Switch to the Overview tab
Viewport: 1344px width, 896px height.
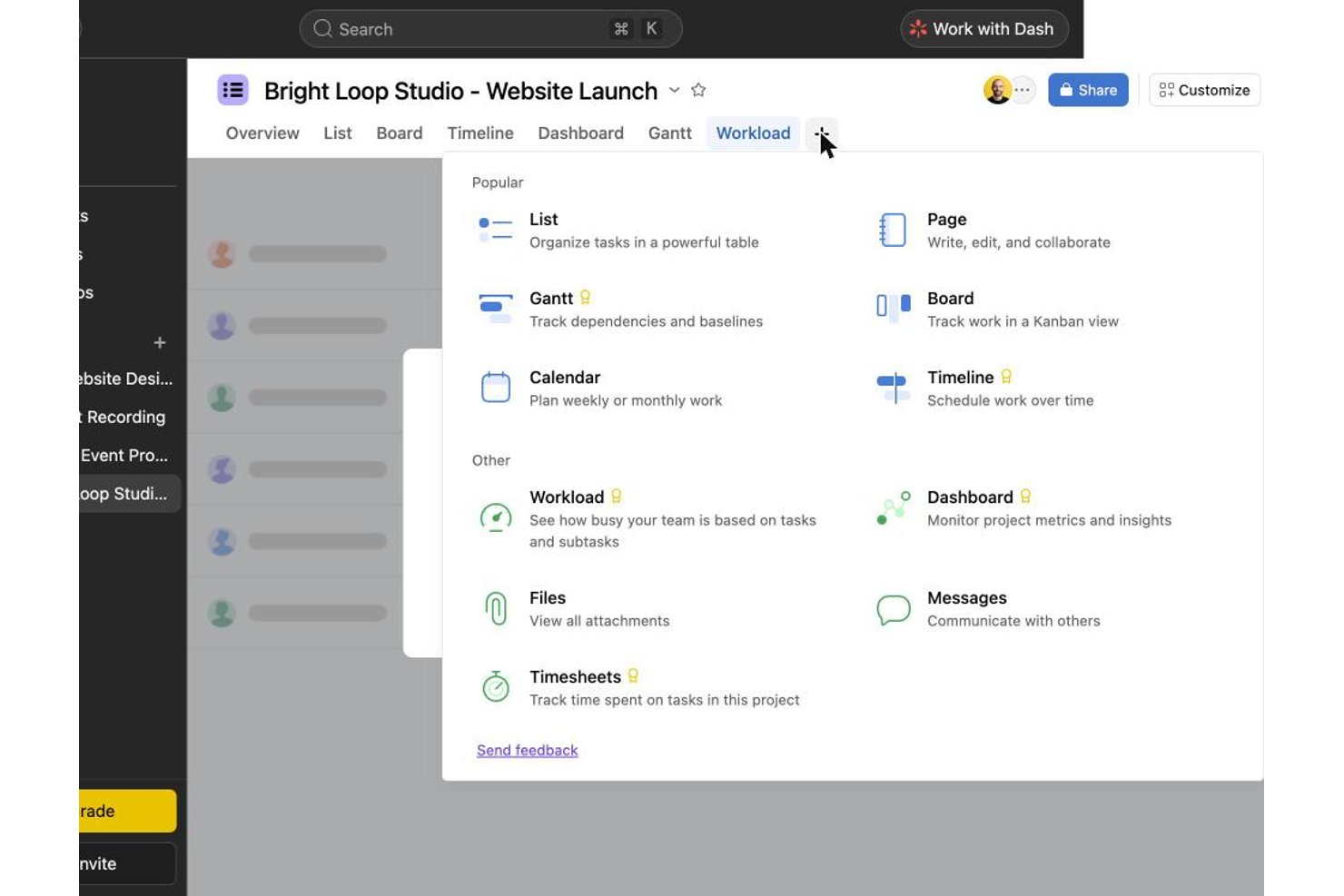tap(262, 133)
